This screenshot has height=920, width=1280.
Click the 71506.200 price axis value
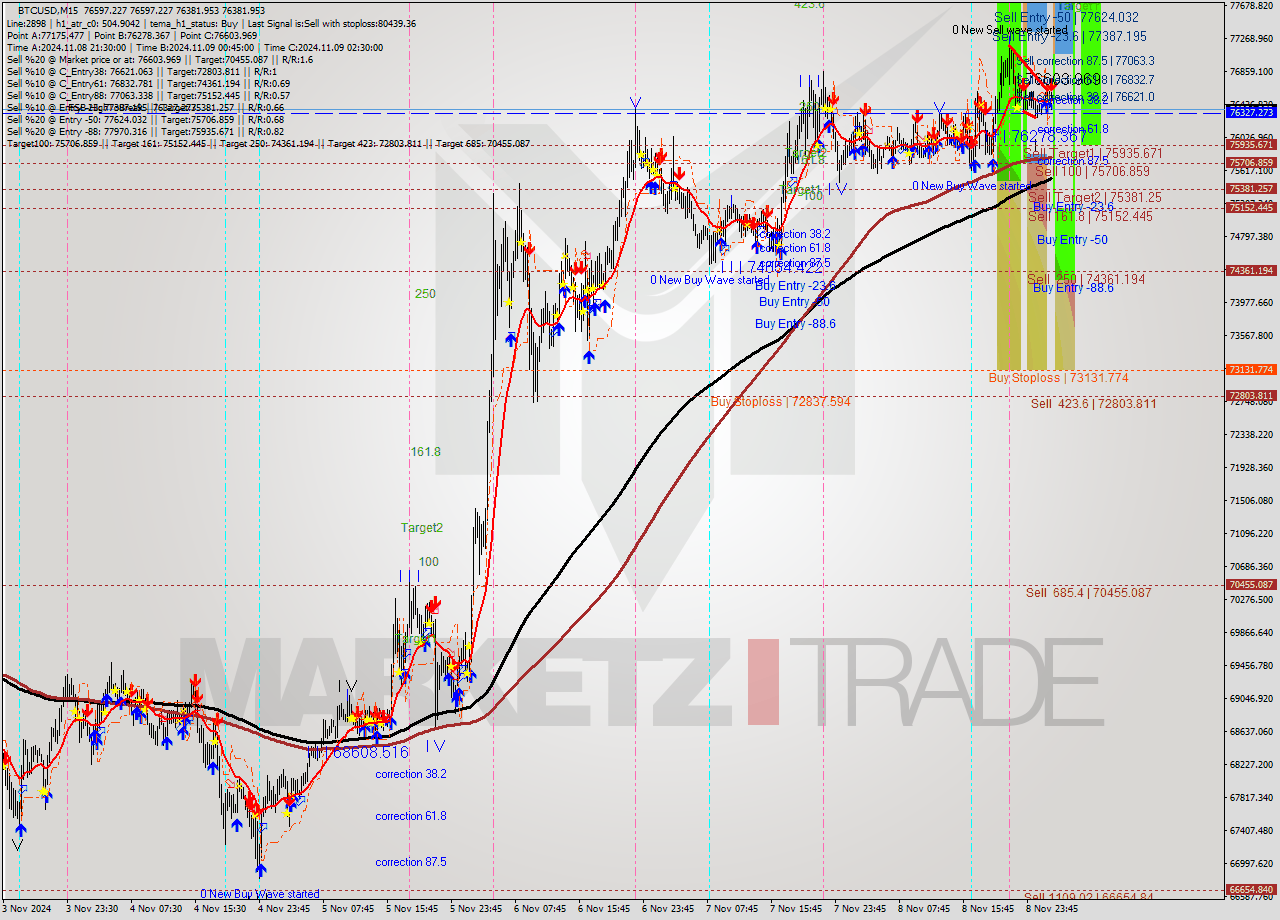click(x=1250, y=501)
